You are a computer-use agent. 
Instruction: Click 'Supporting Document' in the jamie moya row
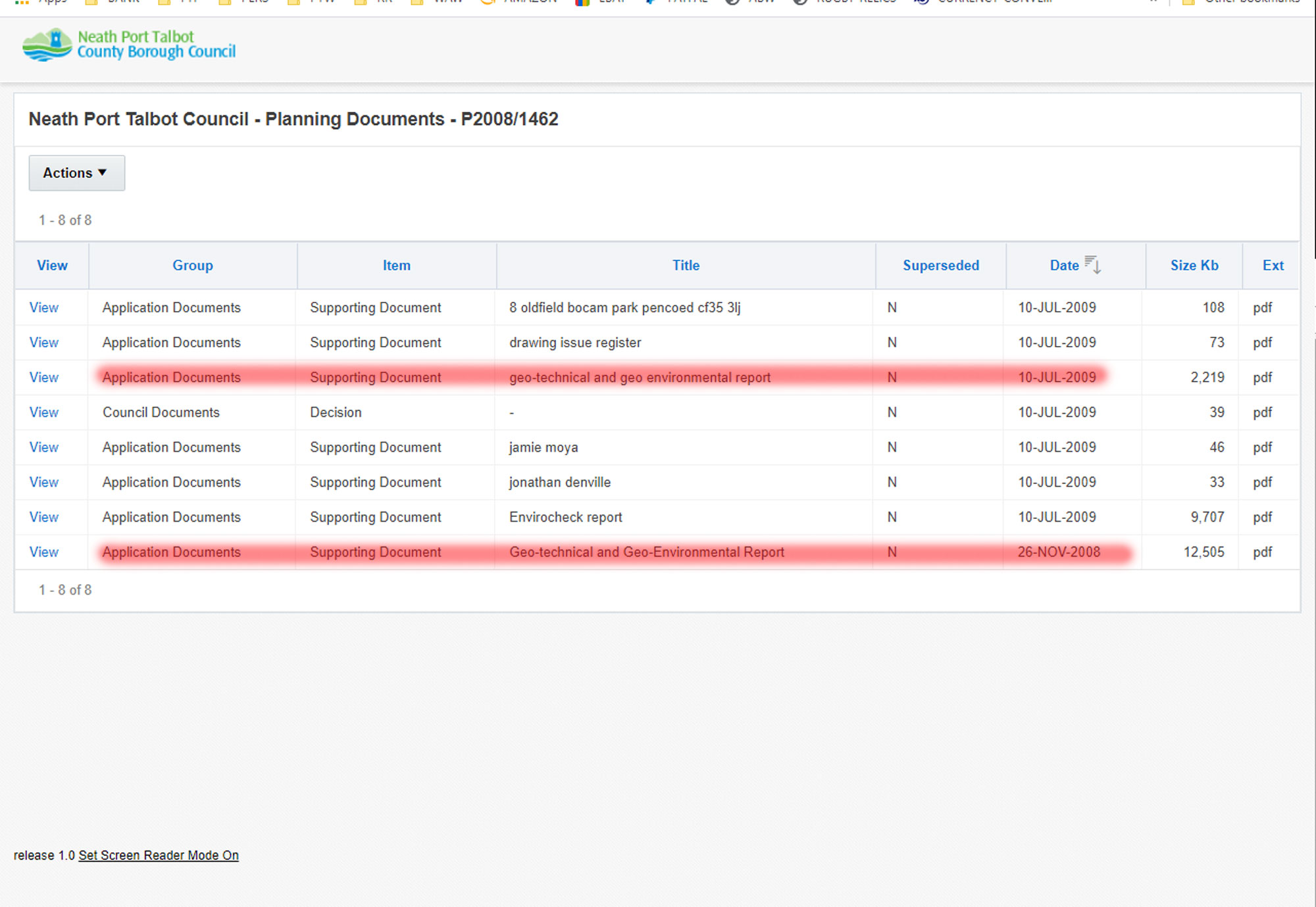click(376, 447)
